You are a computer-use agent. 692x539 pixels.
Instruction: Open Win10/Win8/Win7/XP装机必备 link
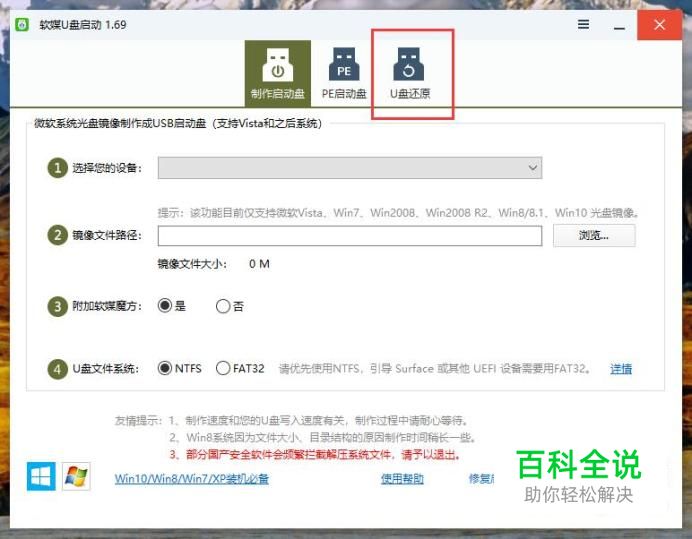click(x=192, y=479)
